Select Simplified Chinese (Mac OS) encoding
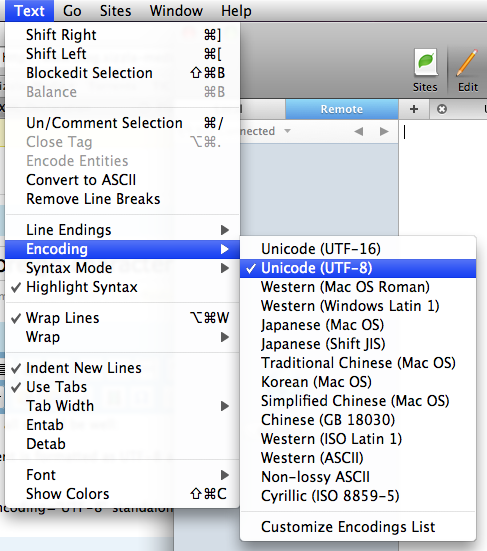This screenshot has height=551, width=487. click(x=358, y=401)
